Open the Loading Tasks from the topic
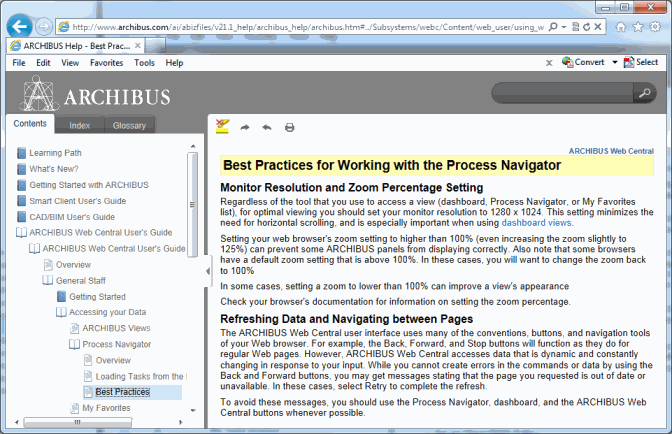 point(134,376)
